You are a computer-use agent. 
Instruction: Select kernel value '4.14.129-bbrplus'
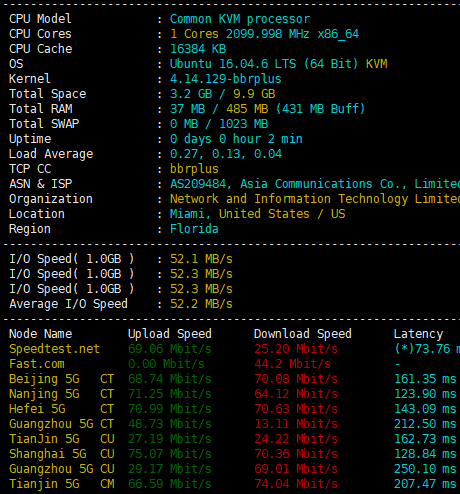pos(226,79)
